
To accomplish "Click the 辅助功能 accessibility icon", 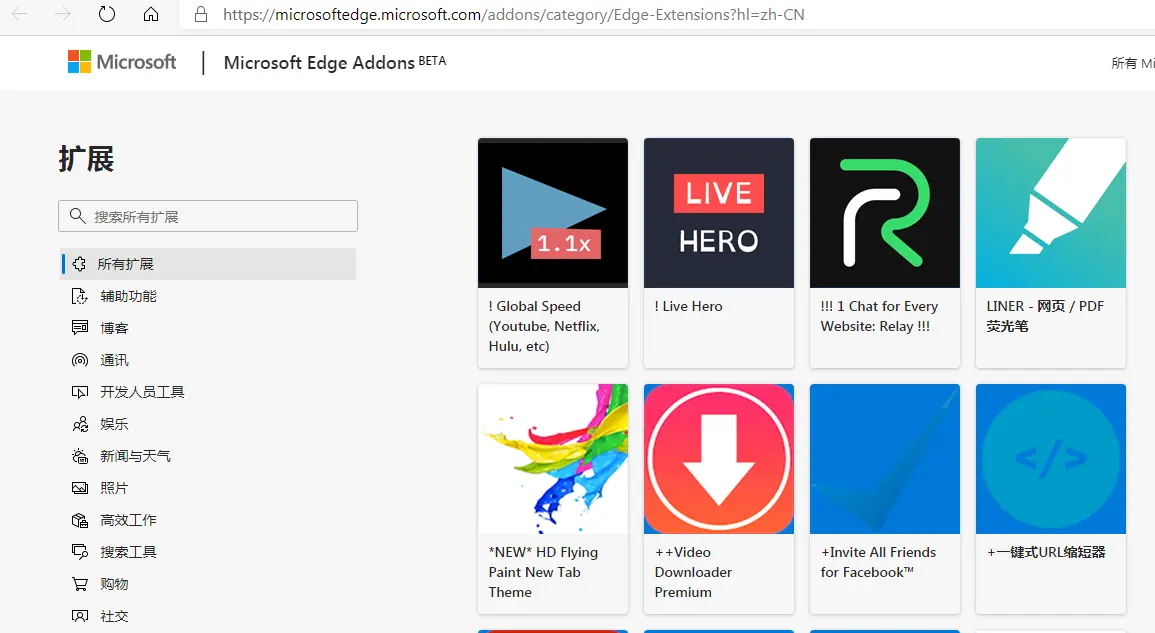I will click(x=80, y=296).
